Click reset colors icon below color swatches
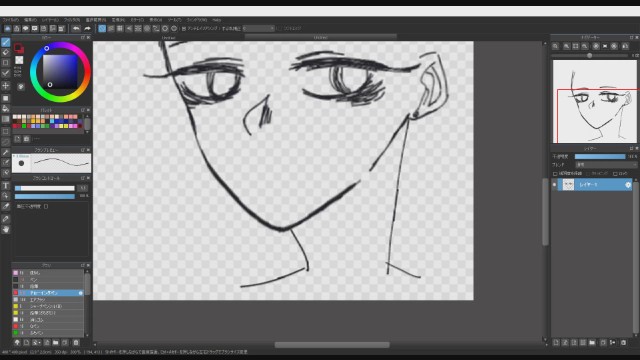Image resolution: width=640 pixels, height=360 pixels. tap(21, 87)
